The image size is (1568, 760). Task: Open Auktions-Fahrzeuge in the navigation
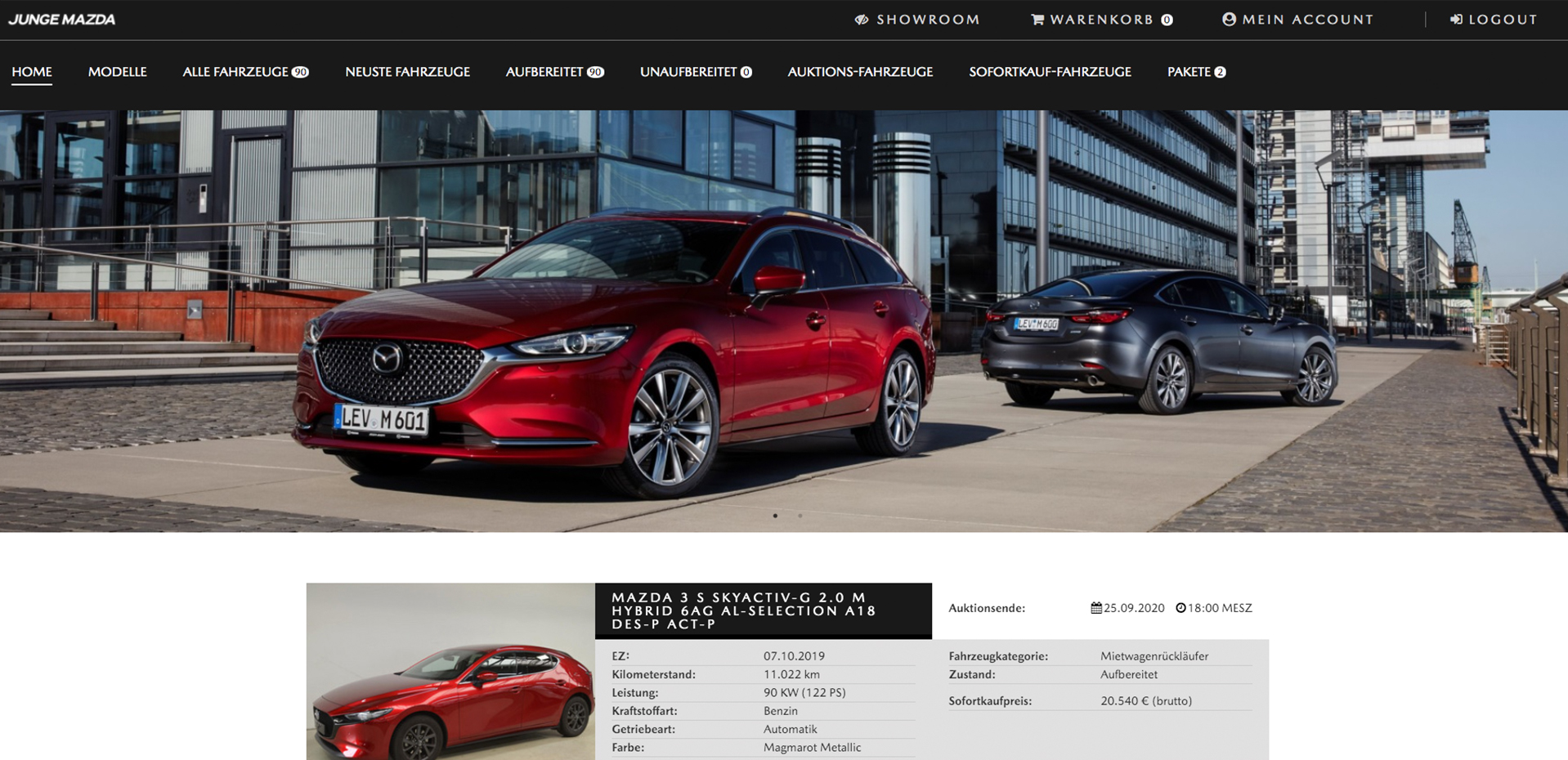coord(860,72)
